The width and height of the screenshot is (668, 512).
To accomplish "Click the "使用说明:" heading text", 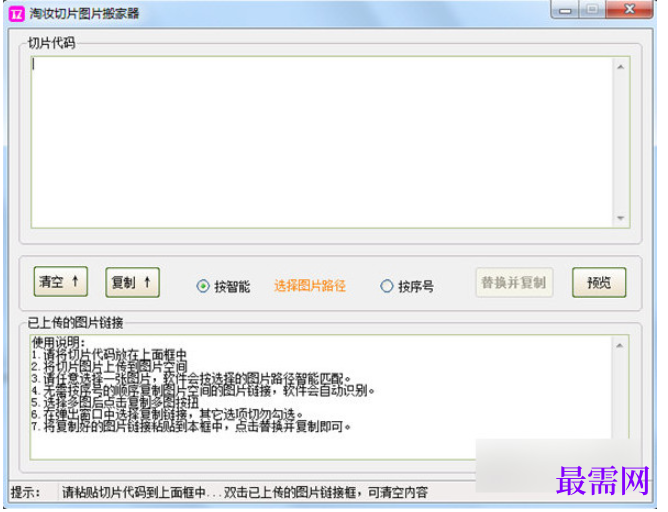I will coord(59,342).
